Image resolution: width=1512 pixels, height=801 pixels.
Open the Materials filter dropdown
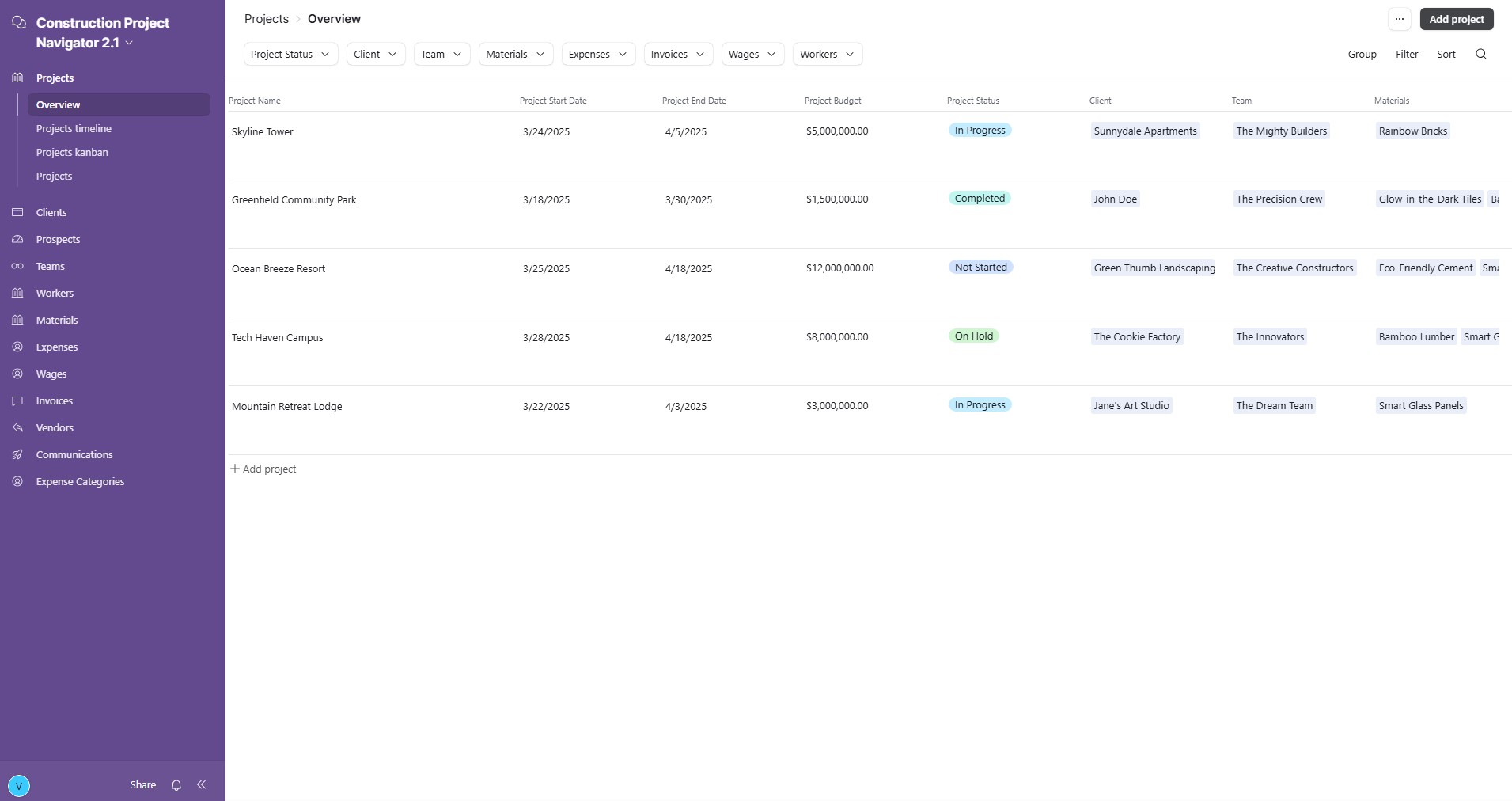[x=515, y=54]
